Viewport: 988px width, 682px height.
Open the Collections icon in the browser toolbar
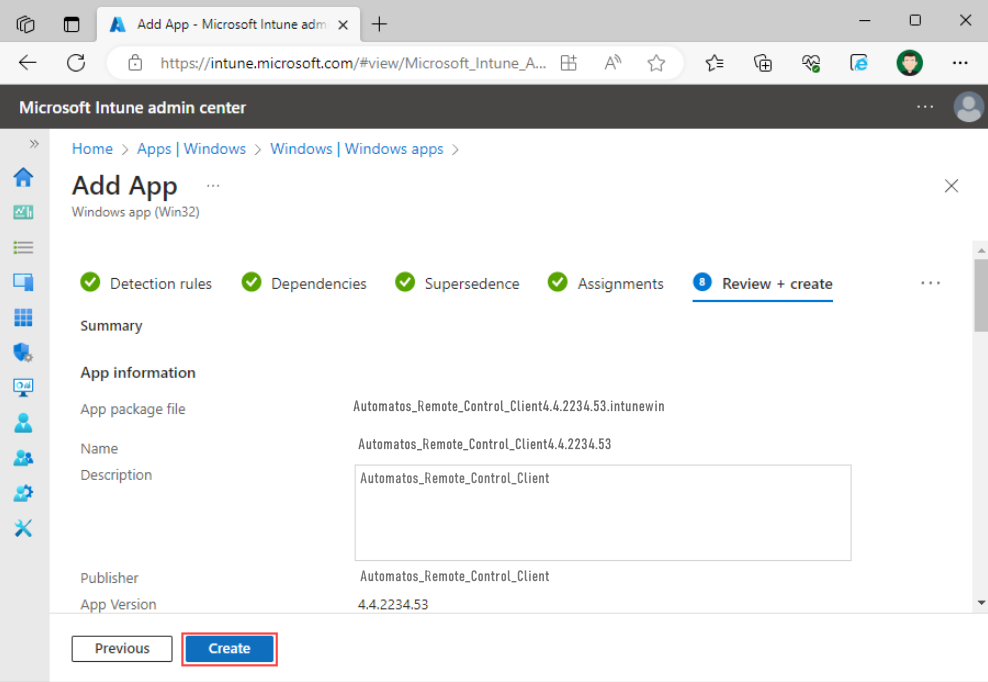pos(762,62)
